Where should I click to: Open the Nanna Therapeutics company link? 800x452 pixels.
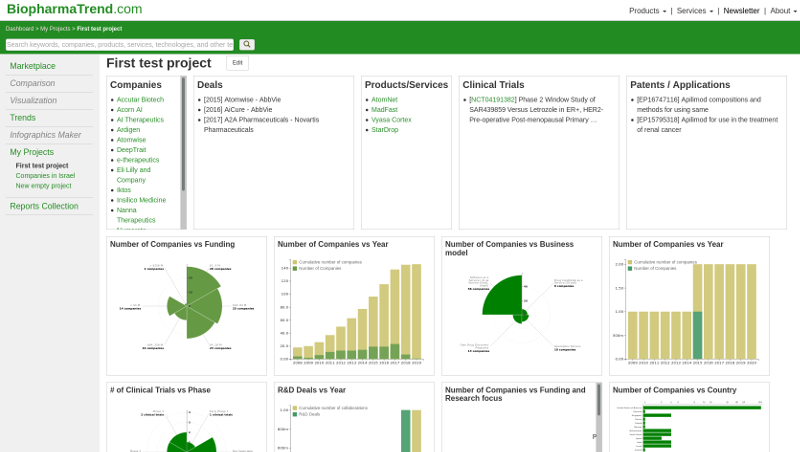click(x=136, y=215)
